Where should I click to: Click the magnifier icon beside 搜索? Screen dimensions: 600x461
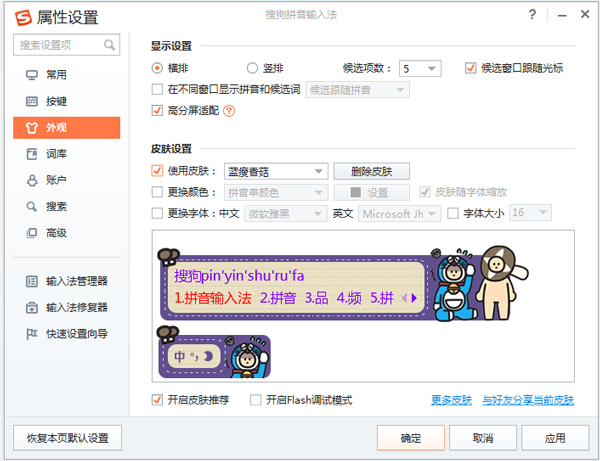[32, 207]
